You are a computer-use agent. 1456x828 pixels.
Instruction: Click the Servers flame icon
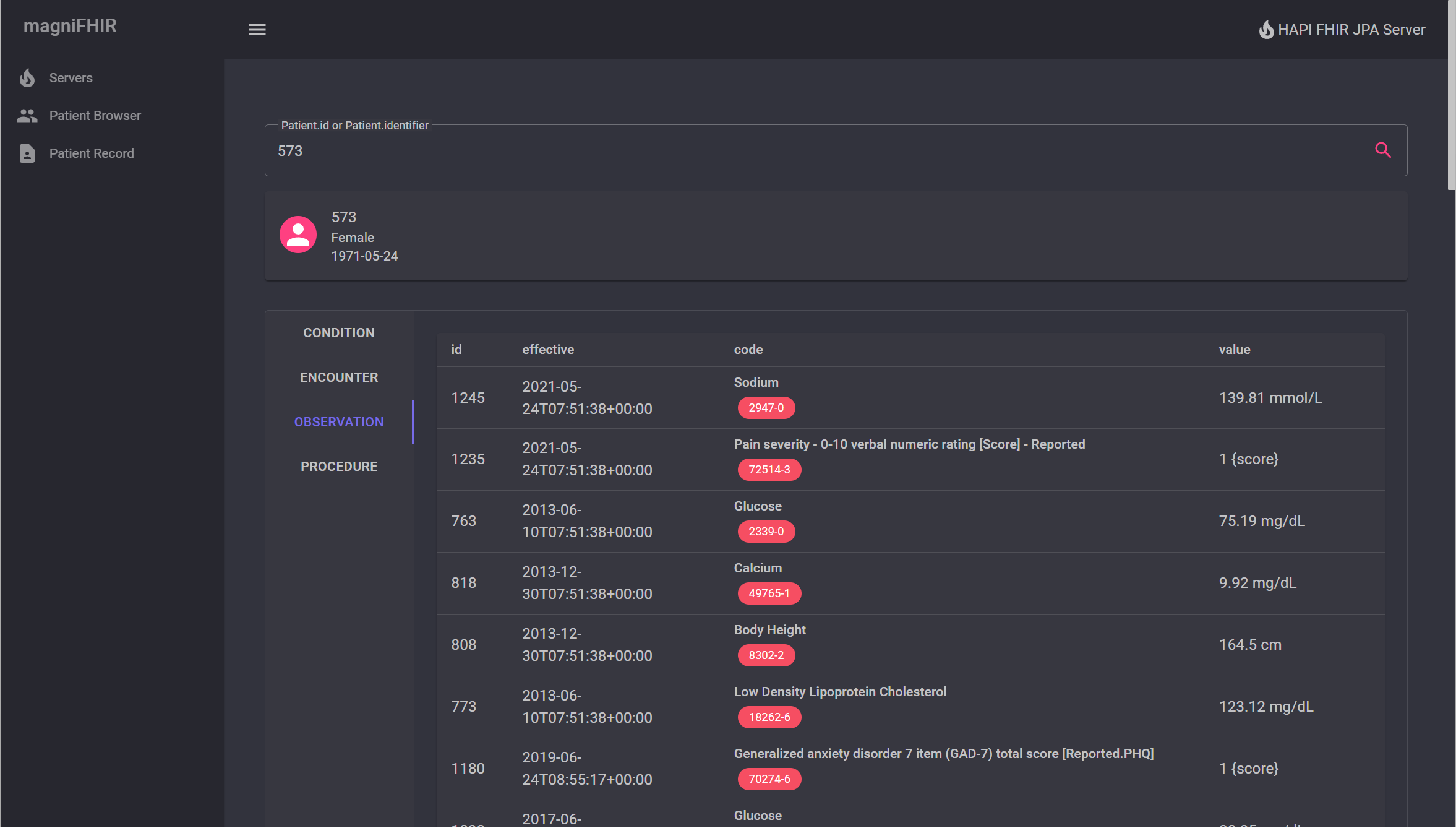click(x=27, y=78)
